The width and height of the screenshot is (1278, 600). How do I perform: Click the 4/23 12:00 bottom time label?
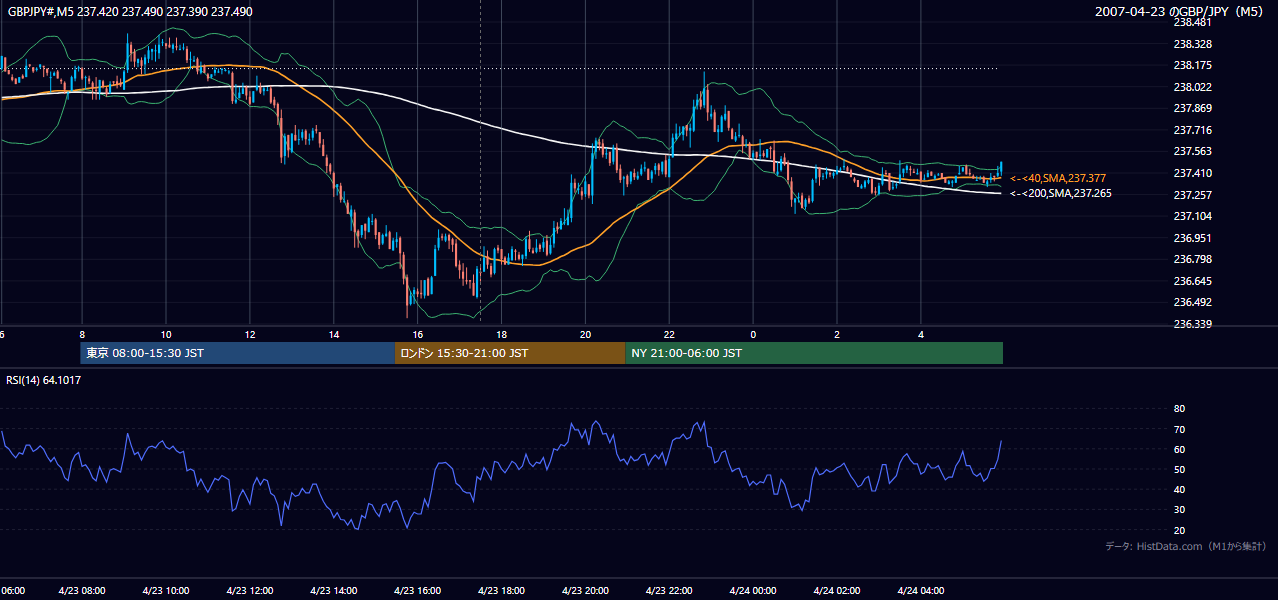[x=250, y=590]
